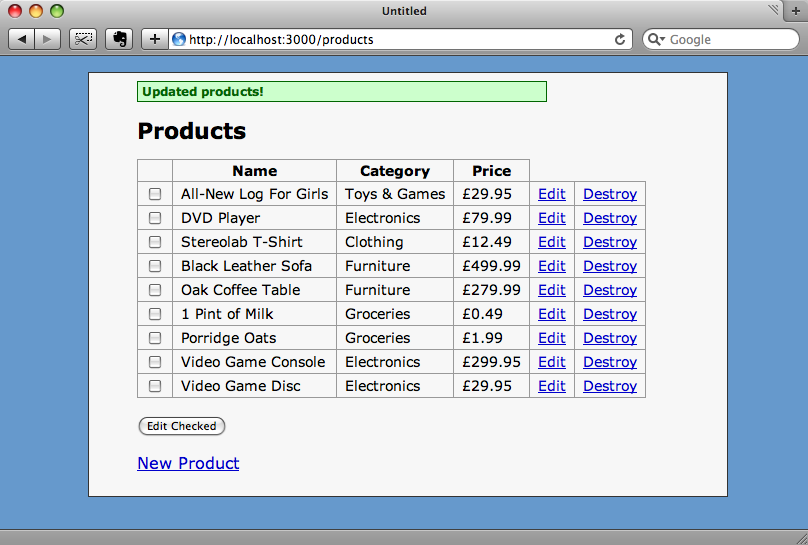Edit the Video Game Console product

tap(551, 362)
